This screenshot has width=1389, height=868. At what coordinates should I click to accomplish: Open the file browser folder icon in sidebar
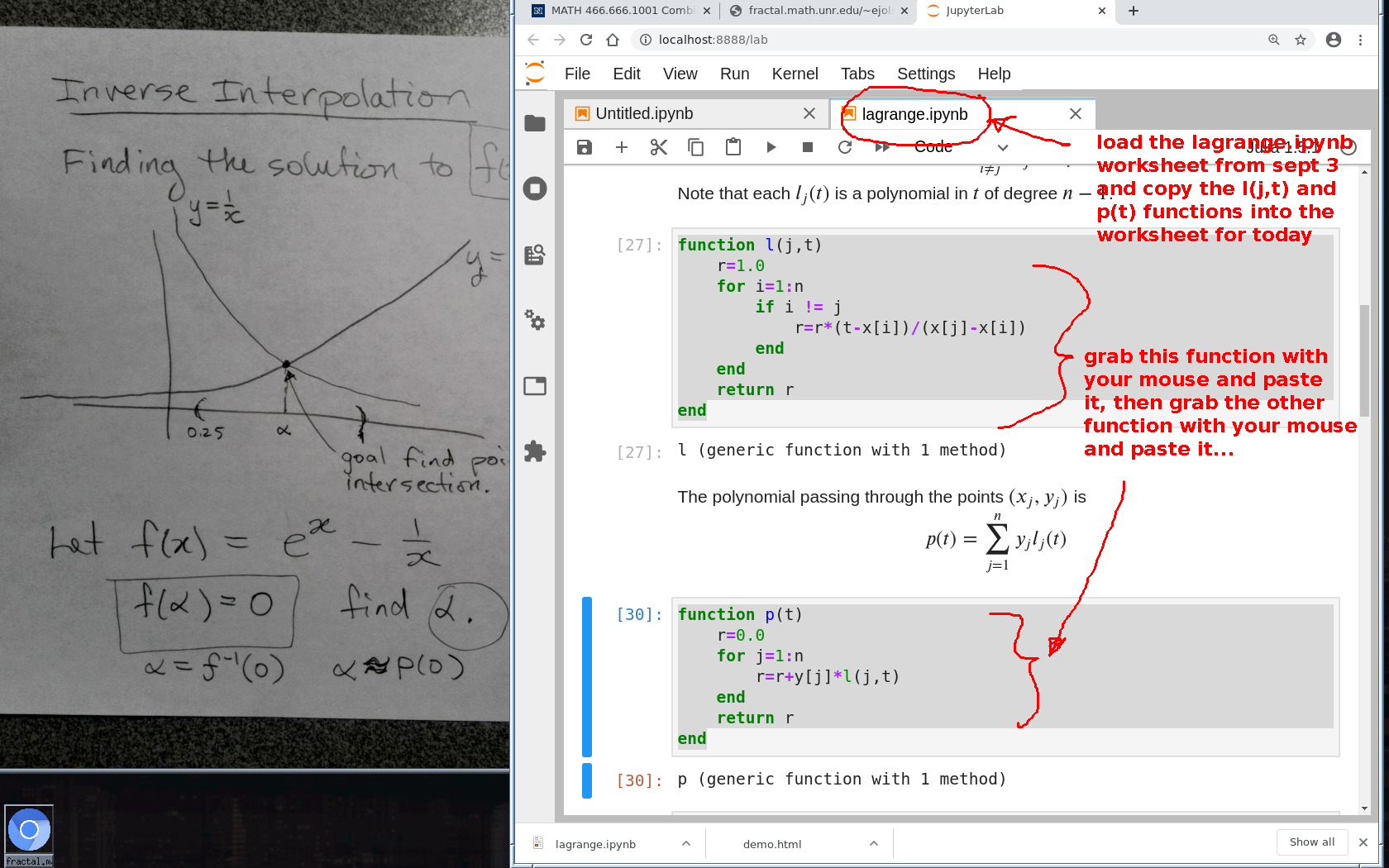point(535,123)
